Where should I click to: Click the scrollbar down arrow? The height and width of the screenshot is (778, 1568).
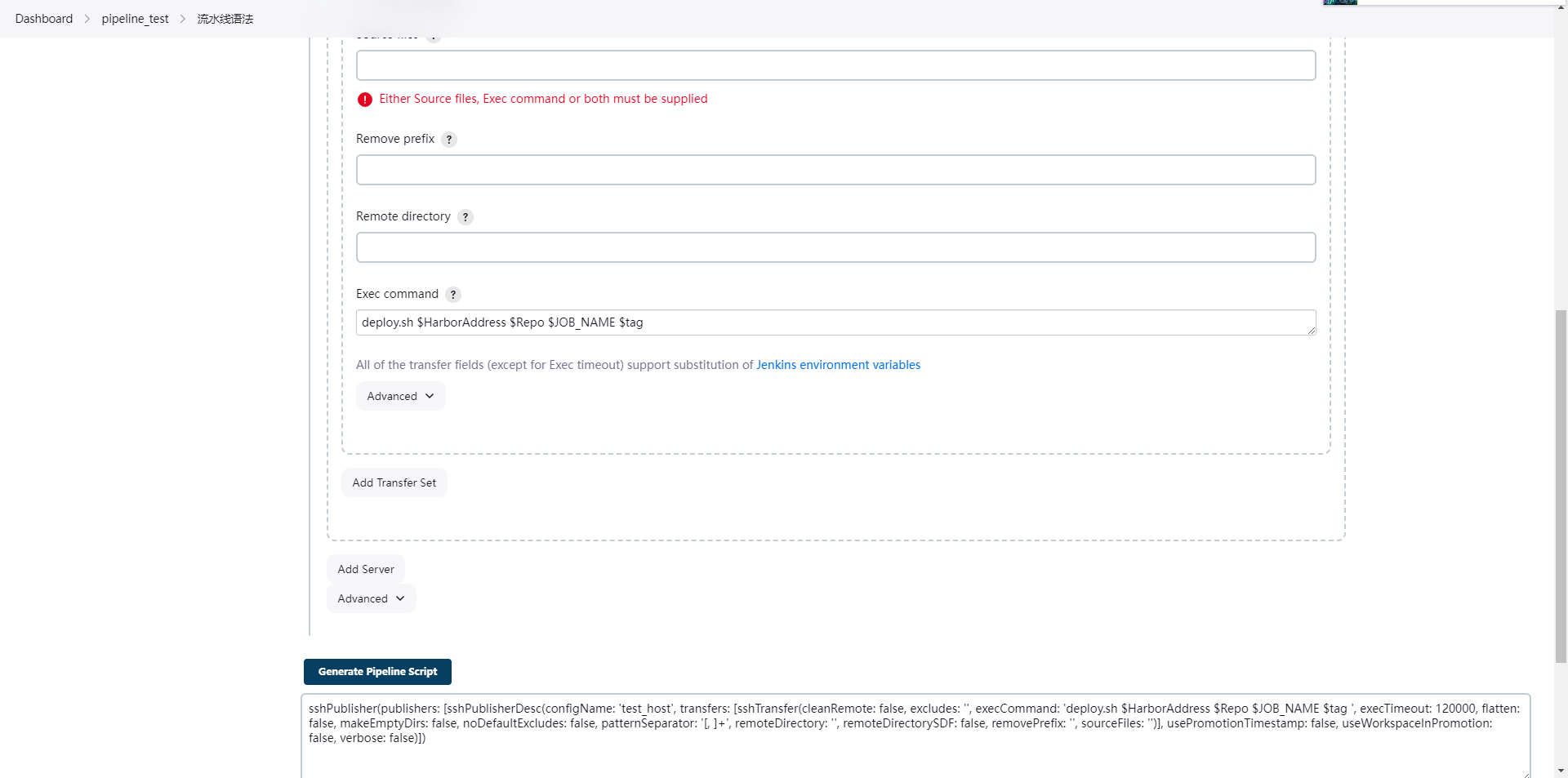(x=1561, y=770)
